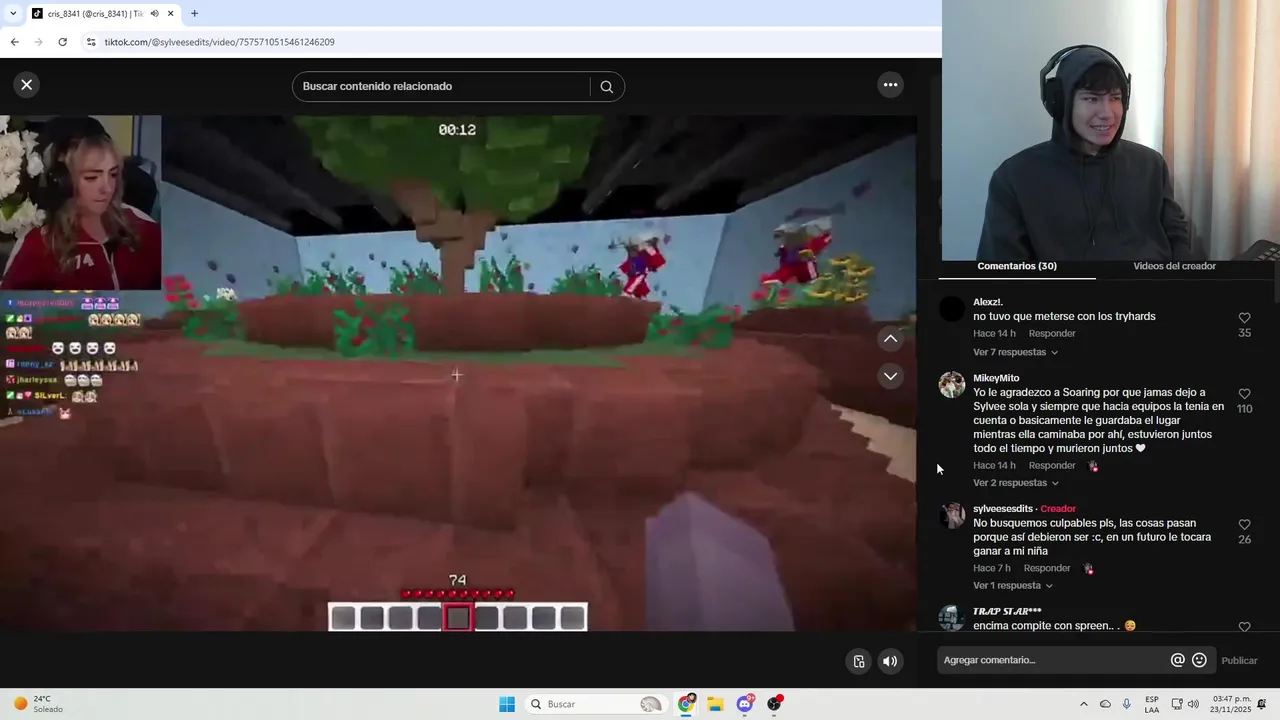1280x720 pixels.
Task: Open Alexz!'s profile avatar
Action: coord(952,309)
